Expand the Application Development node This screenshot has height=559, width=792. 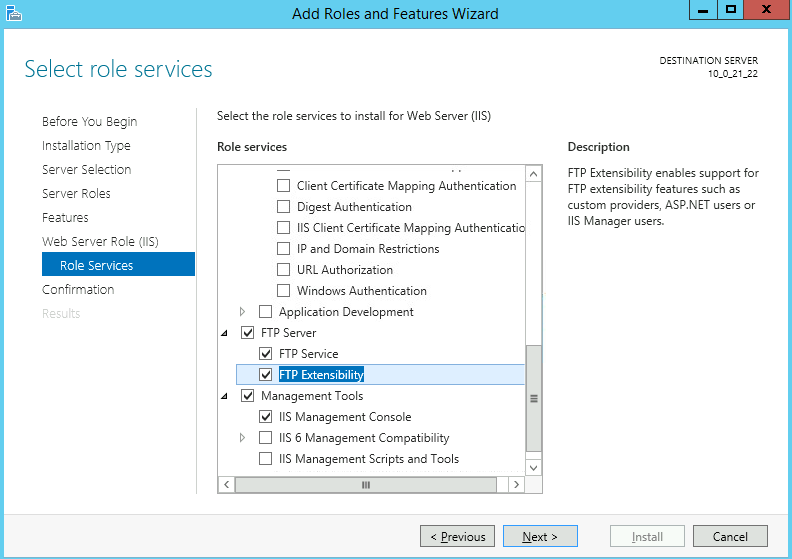coord(242,312)
